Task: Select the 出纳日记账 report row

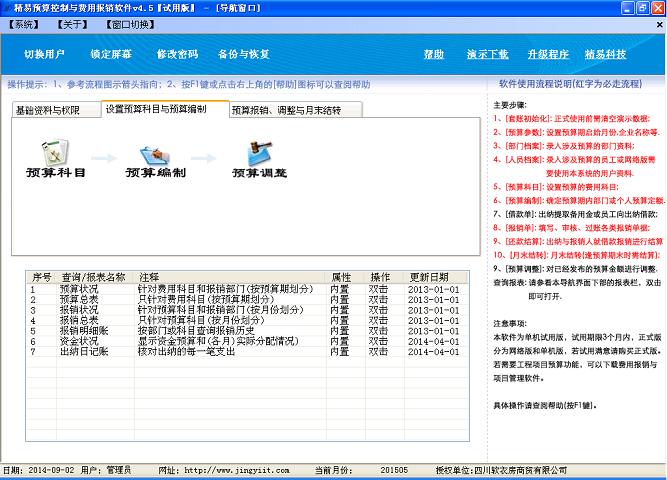Action: (x=248, y=352)
